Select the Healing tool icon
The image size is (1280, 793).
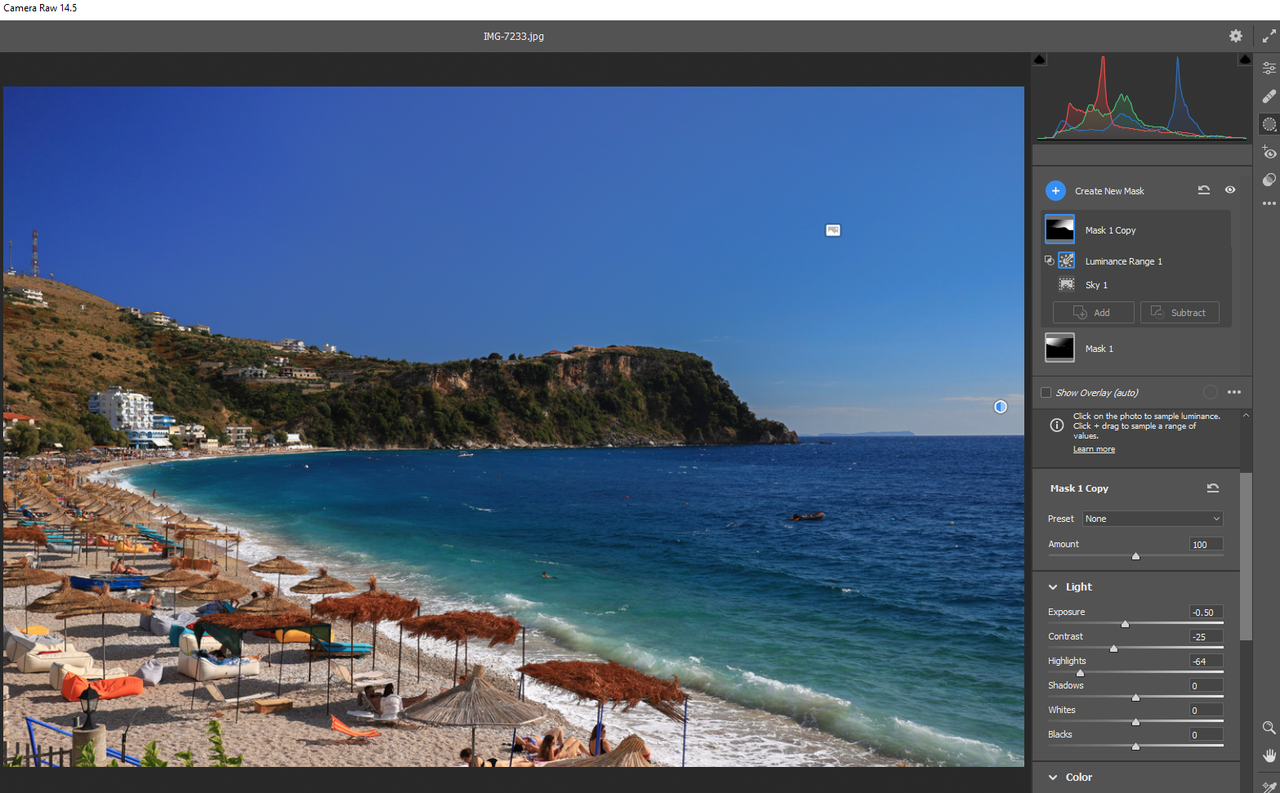point(1269,96)
